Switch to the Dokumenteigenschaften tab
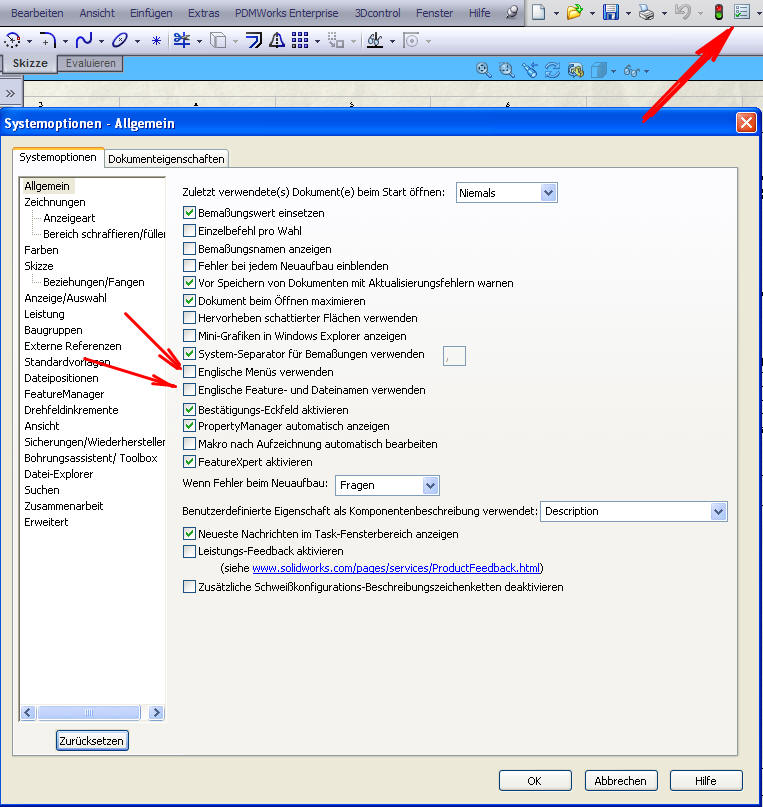The image size is (763, 807). pos(166,159)
